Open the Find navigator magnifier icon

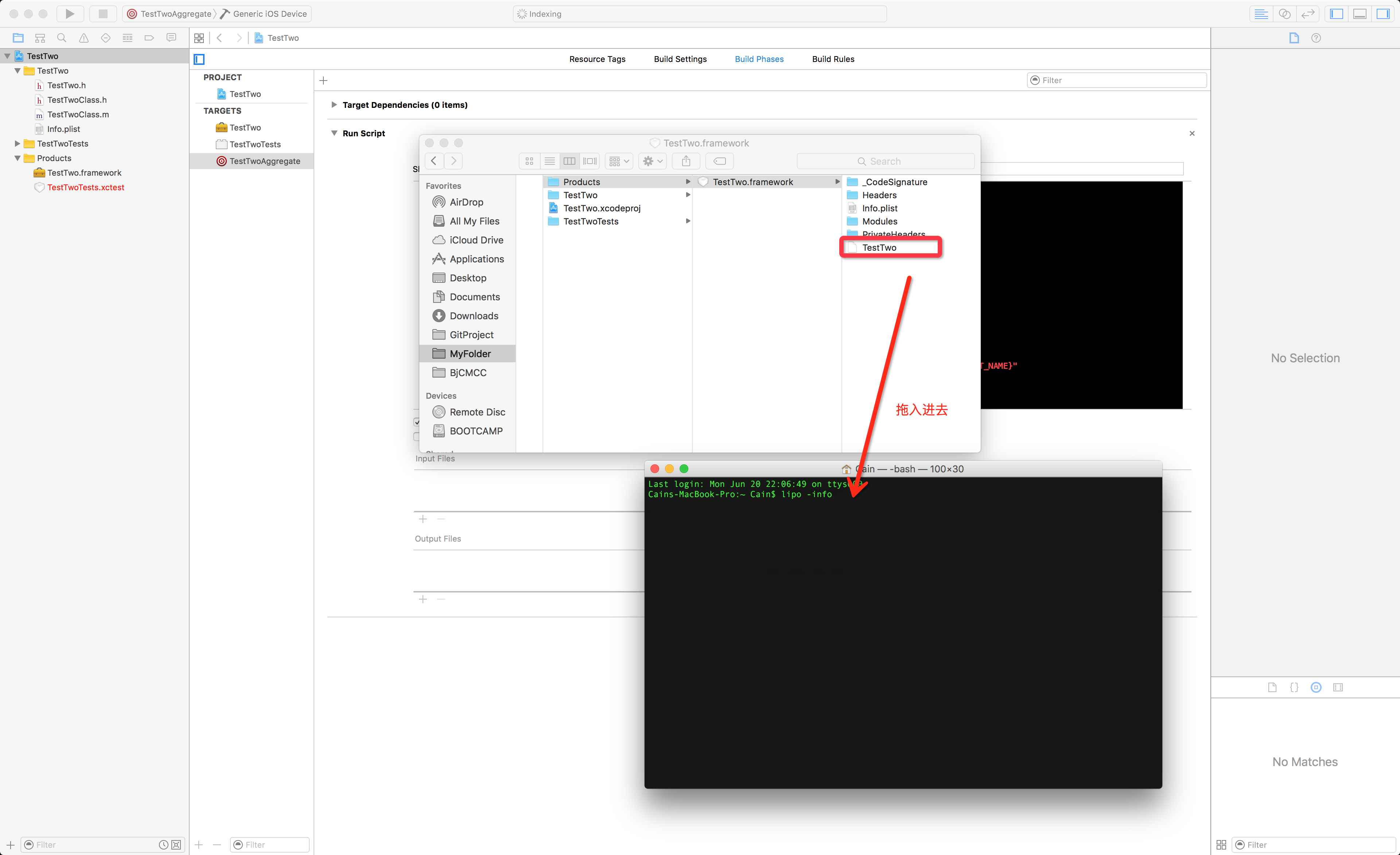(62, 38)
